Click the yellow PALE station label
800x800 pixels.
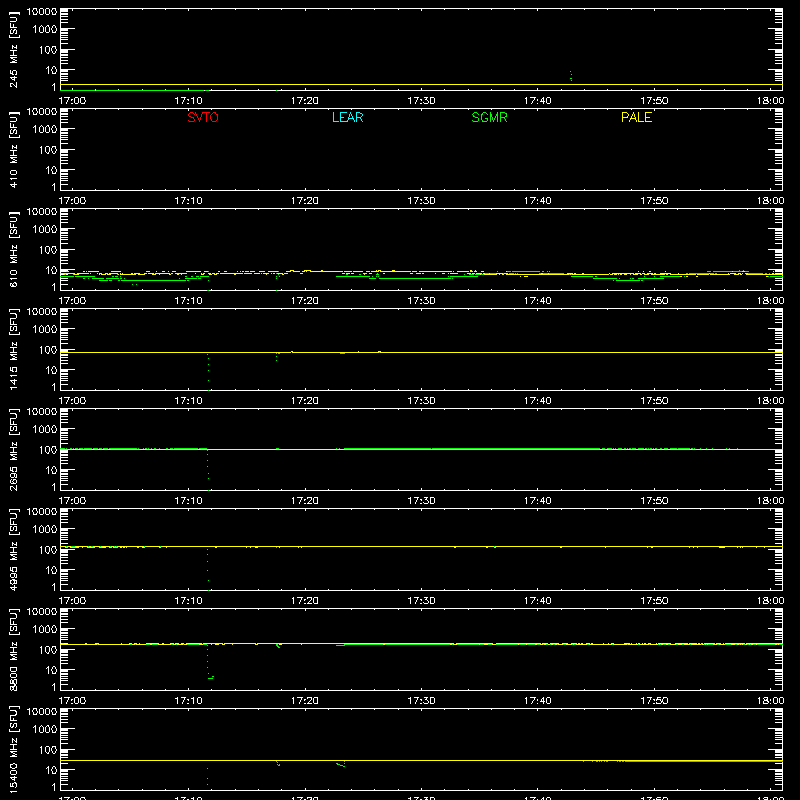pos(636,117)
